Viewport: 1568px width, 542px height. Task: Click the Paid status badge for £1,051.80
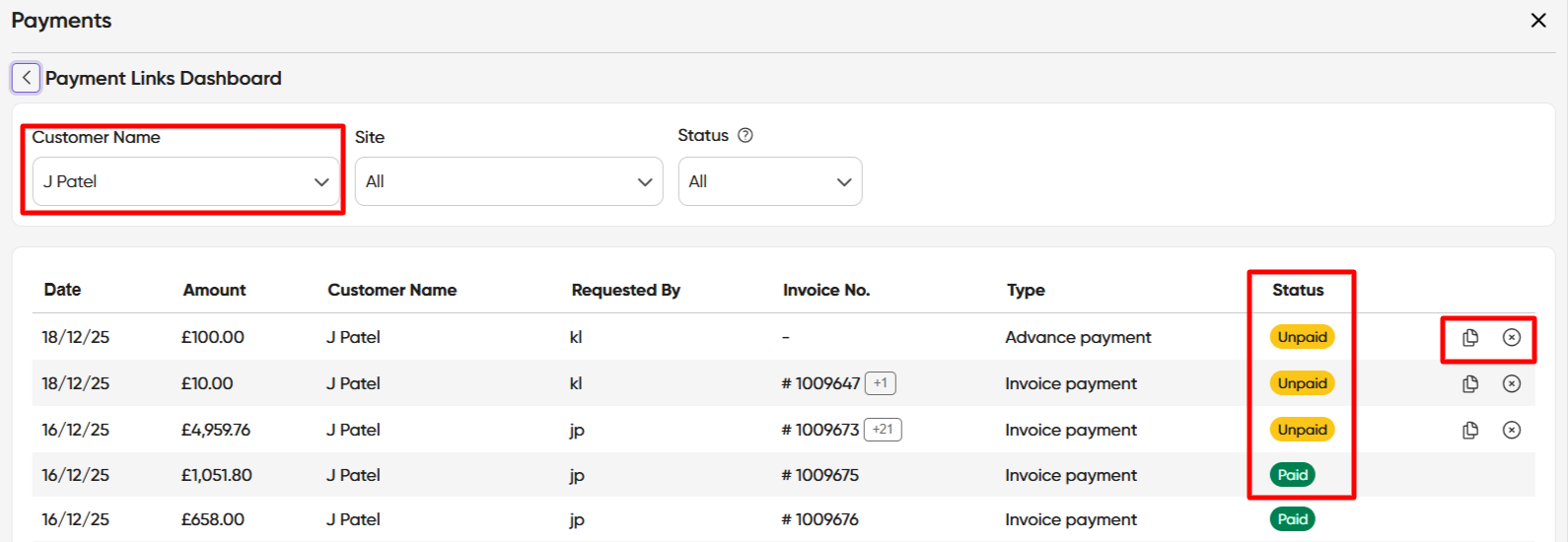point(1292,475)
